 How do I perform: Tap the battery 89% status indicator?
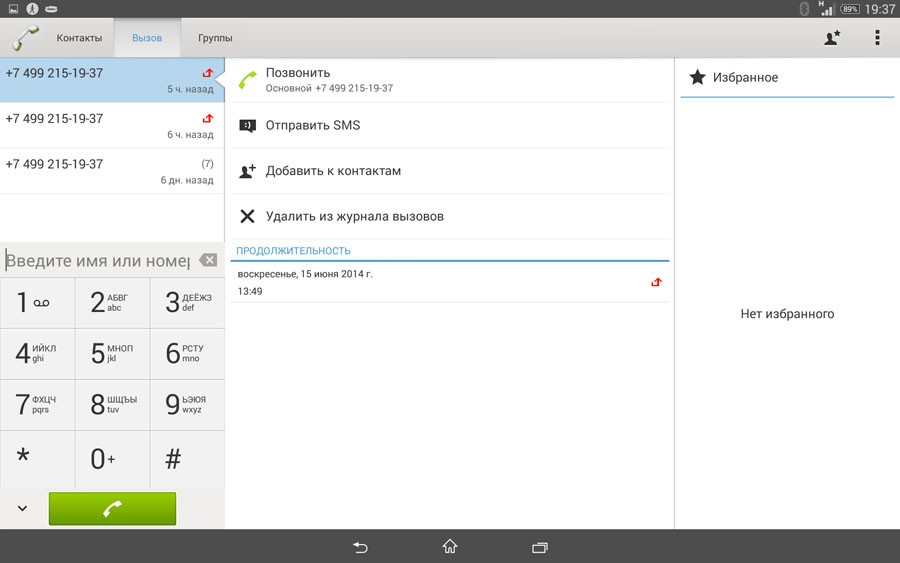[x=849, y=9]
